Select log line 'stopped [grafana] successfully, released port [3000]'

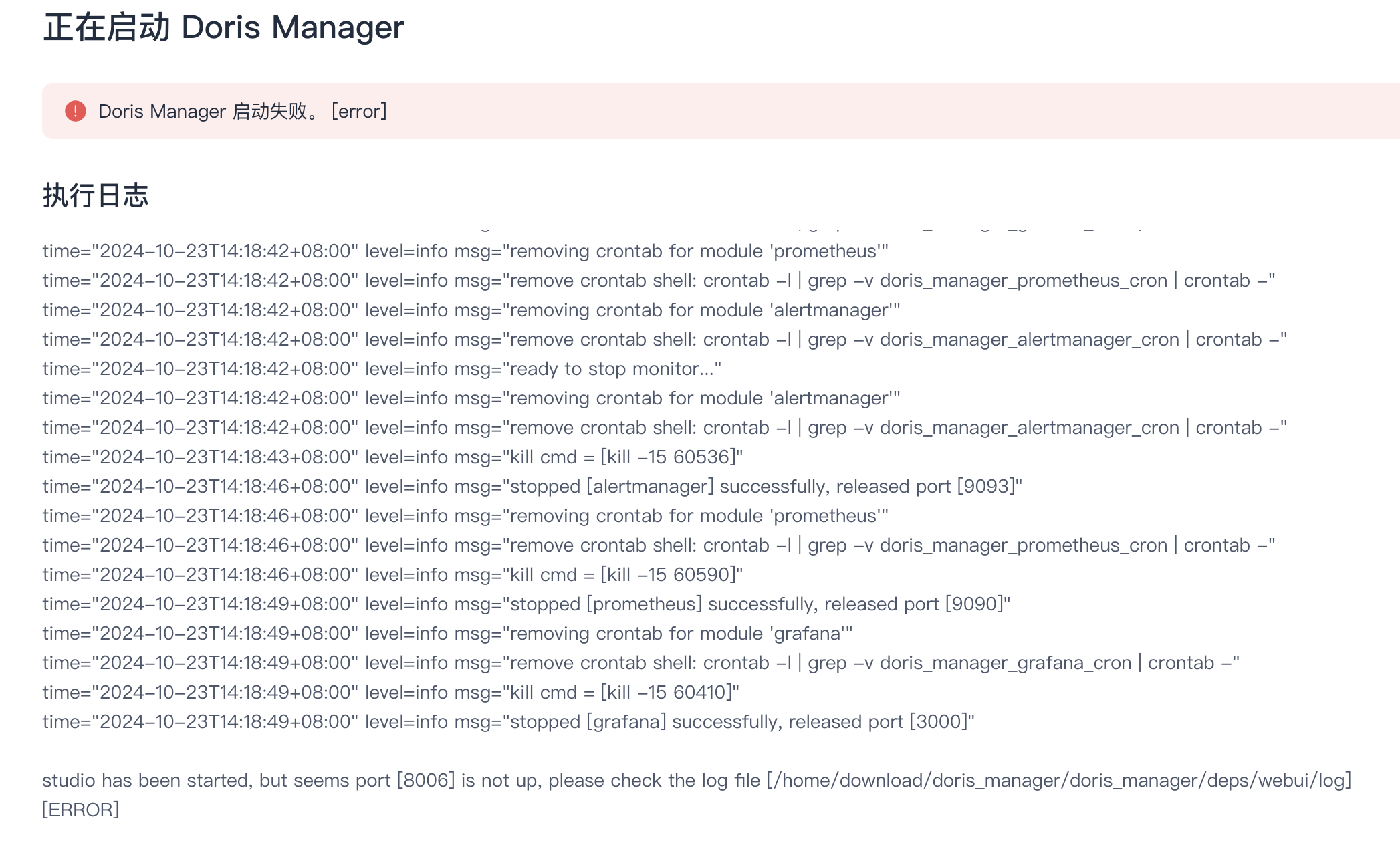(x=509, y=722)
